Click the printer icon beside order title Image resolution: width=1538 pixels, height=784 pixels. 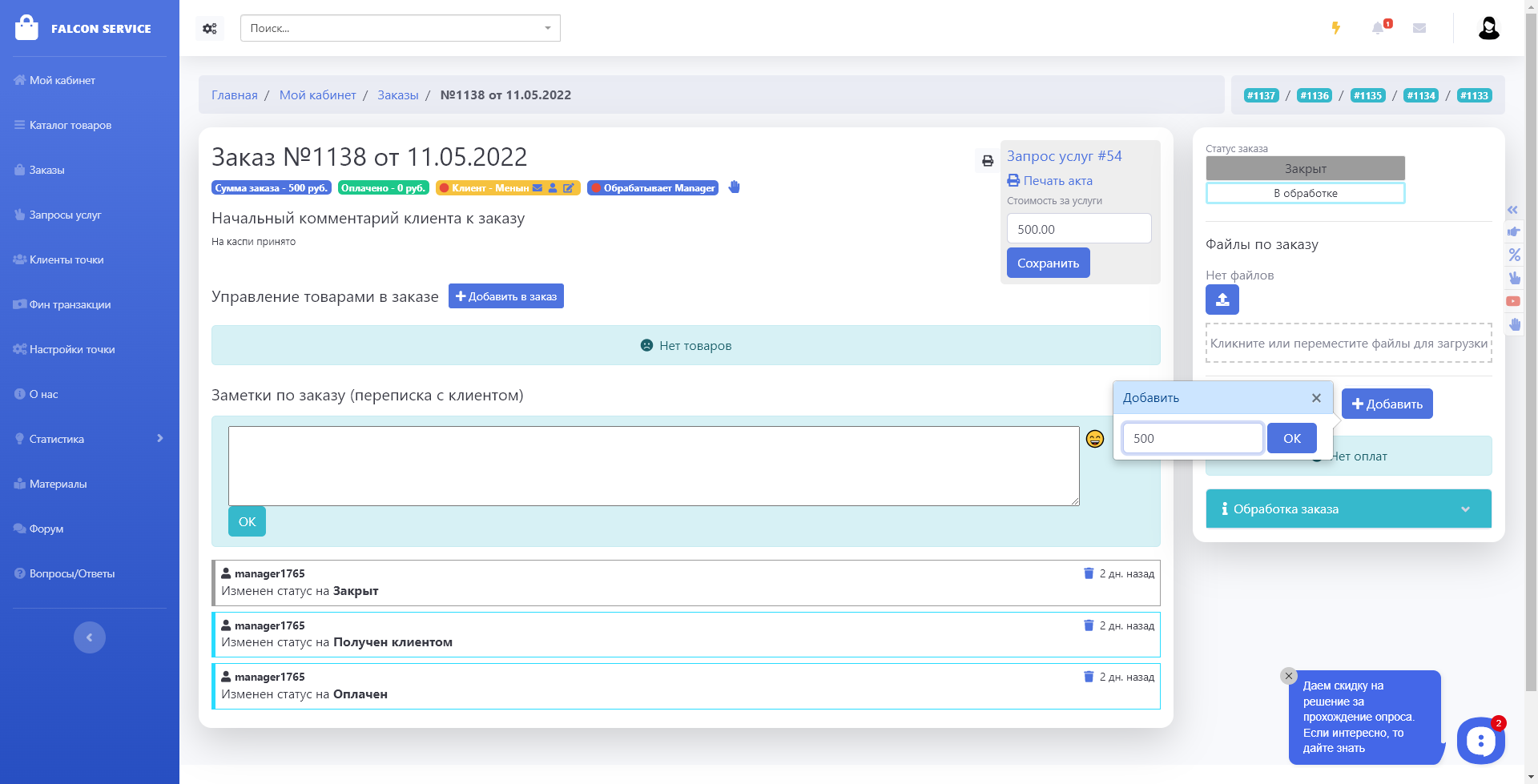988,161
